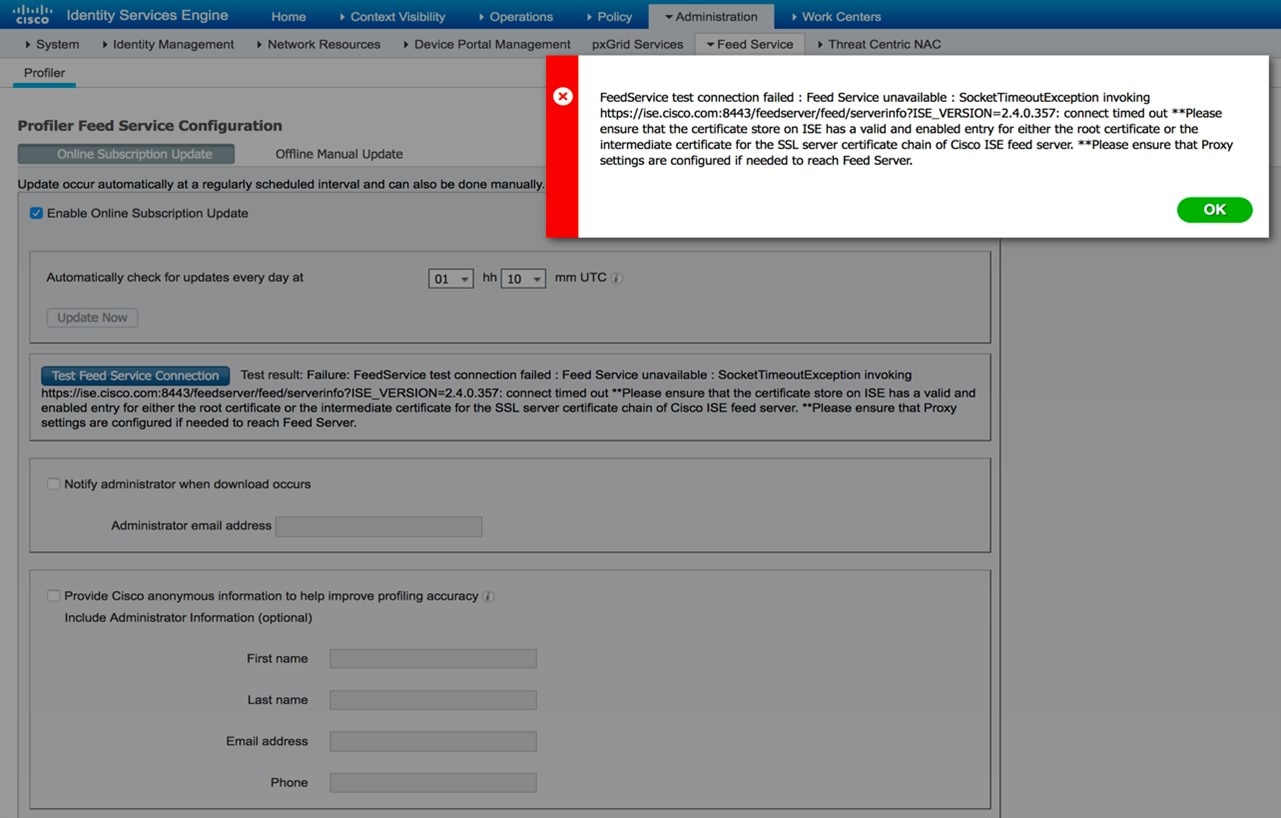Click the 'Include Administrator Information (optional)' text
Screen dimensions: 1281x818
point(188,618)
